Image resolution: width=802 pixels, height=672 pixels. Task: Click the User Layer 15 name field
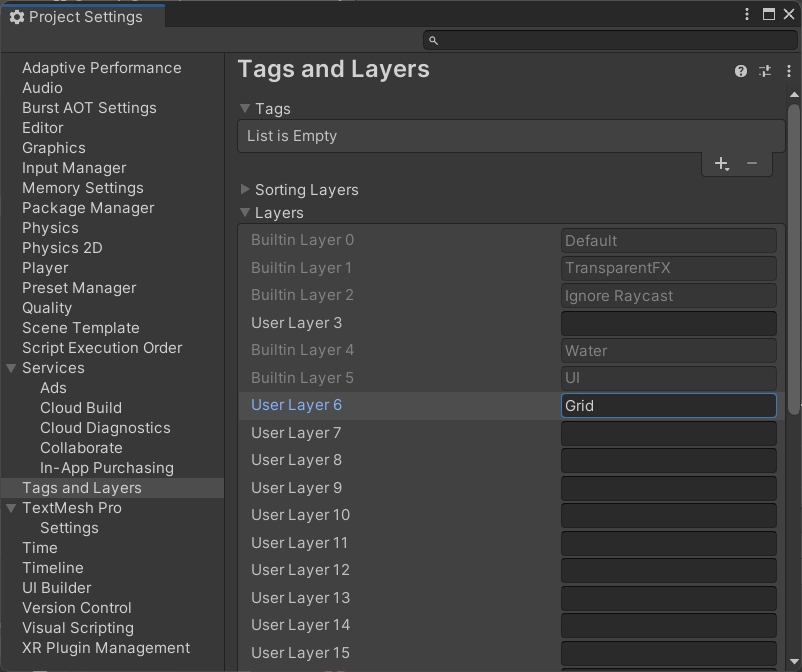(x=669, y=653)
